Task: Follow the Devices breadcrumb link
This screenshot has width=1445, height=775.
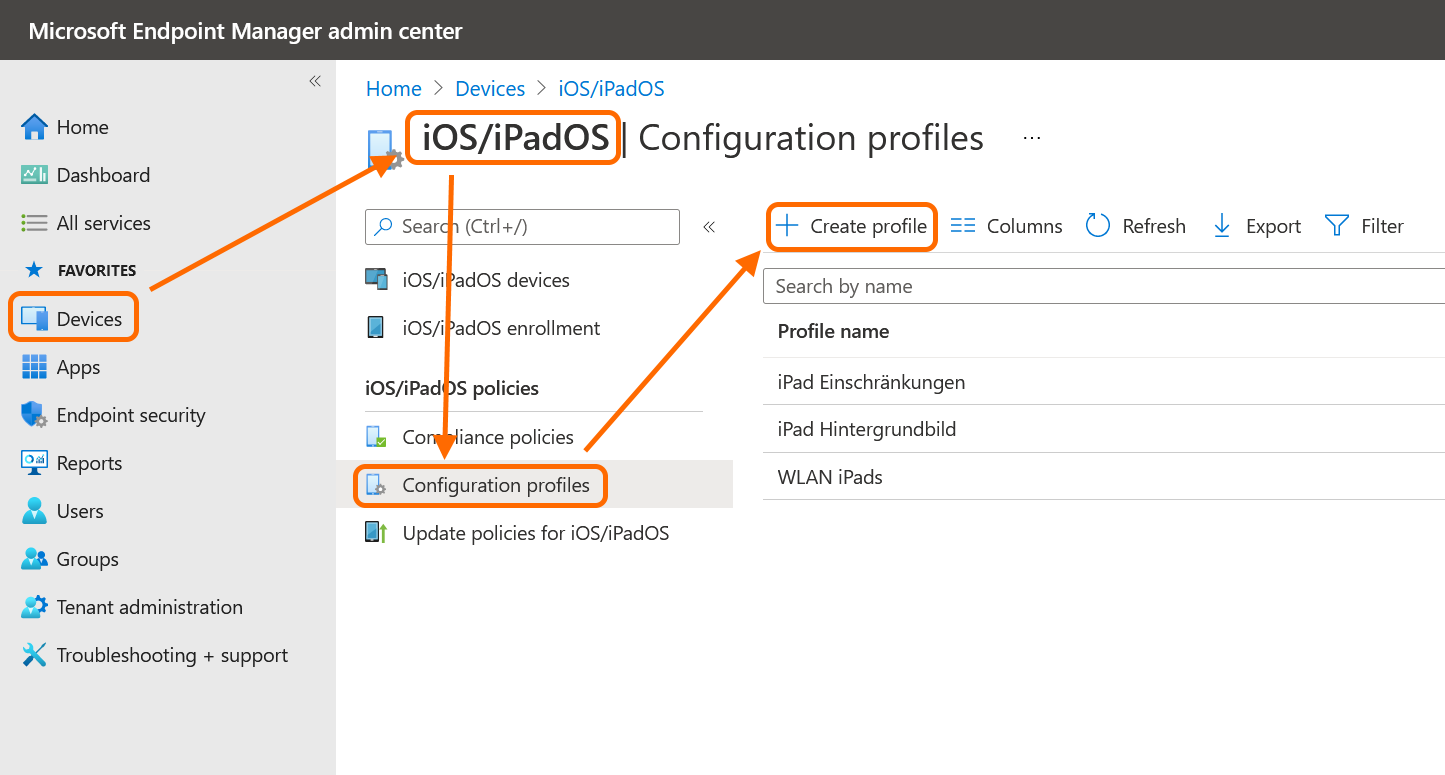Action: click(x=490, y=89)
